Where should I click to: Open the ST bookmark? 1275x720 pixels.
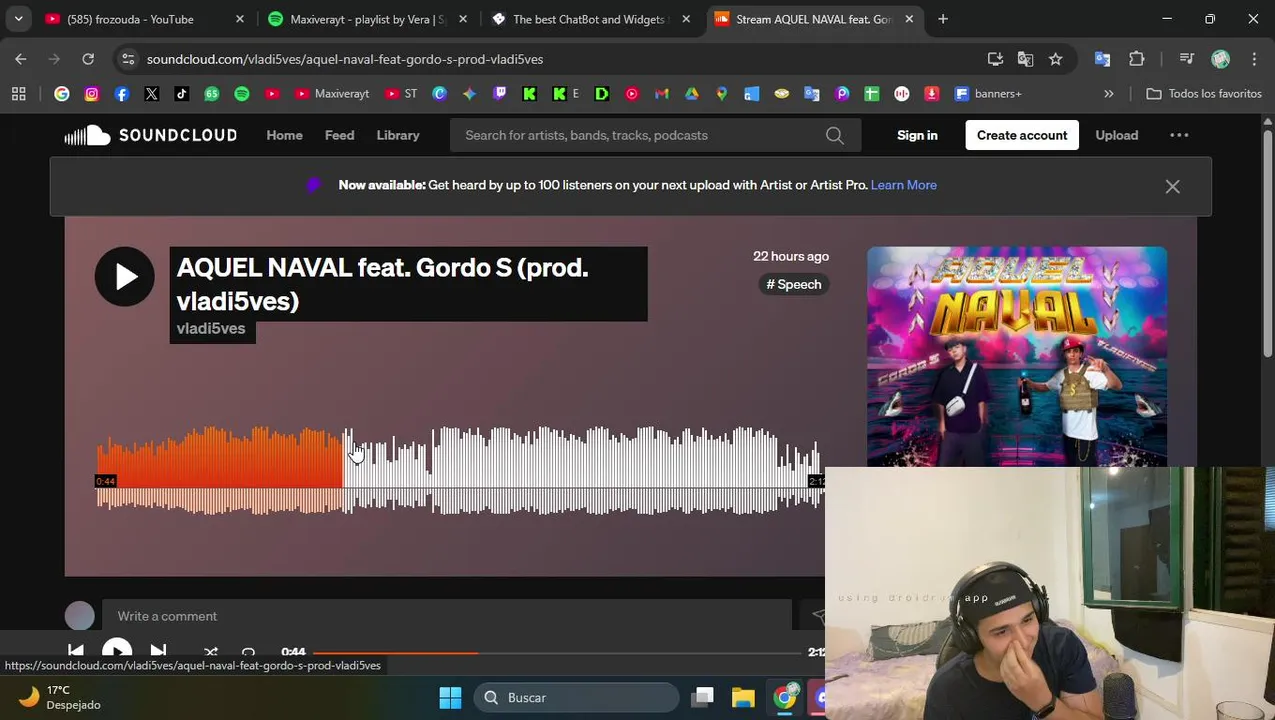click(x=401, y=93)
